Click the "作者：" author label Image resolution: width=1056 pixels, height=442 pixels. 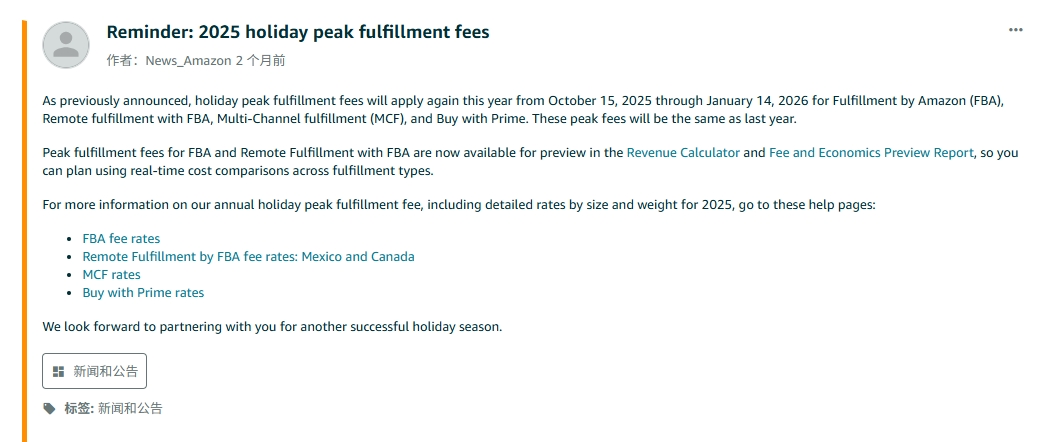click(125, 60)
